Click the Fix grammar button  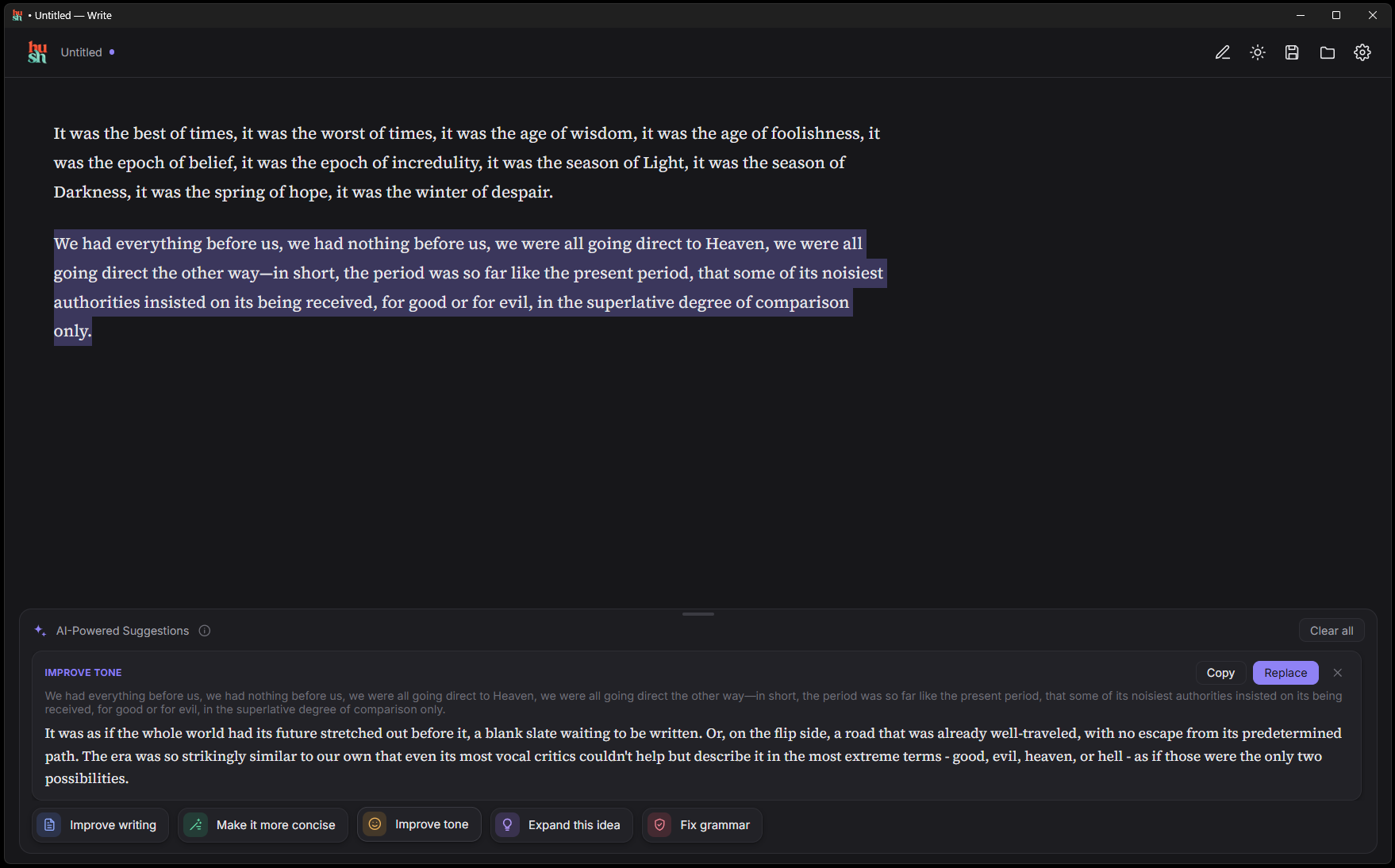(x=701, y=825)
